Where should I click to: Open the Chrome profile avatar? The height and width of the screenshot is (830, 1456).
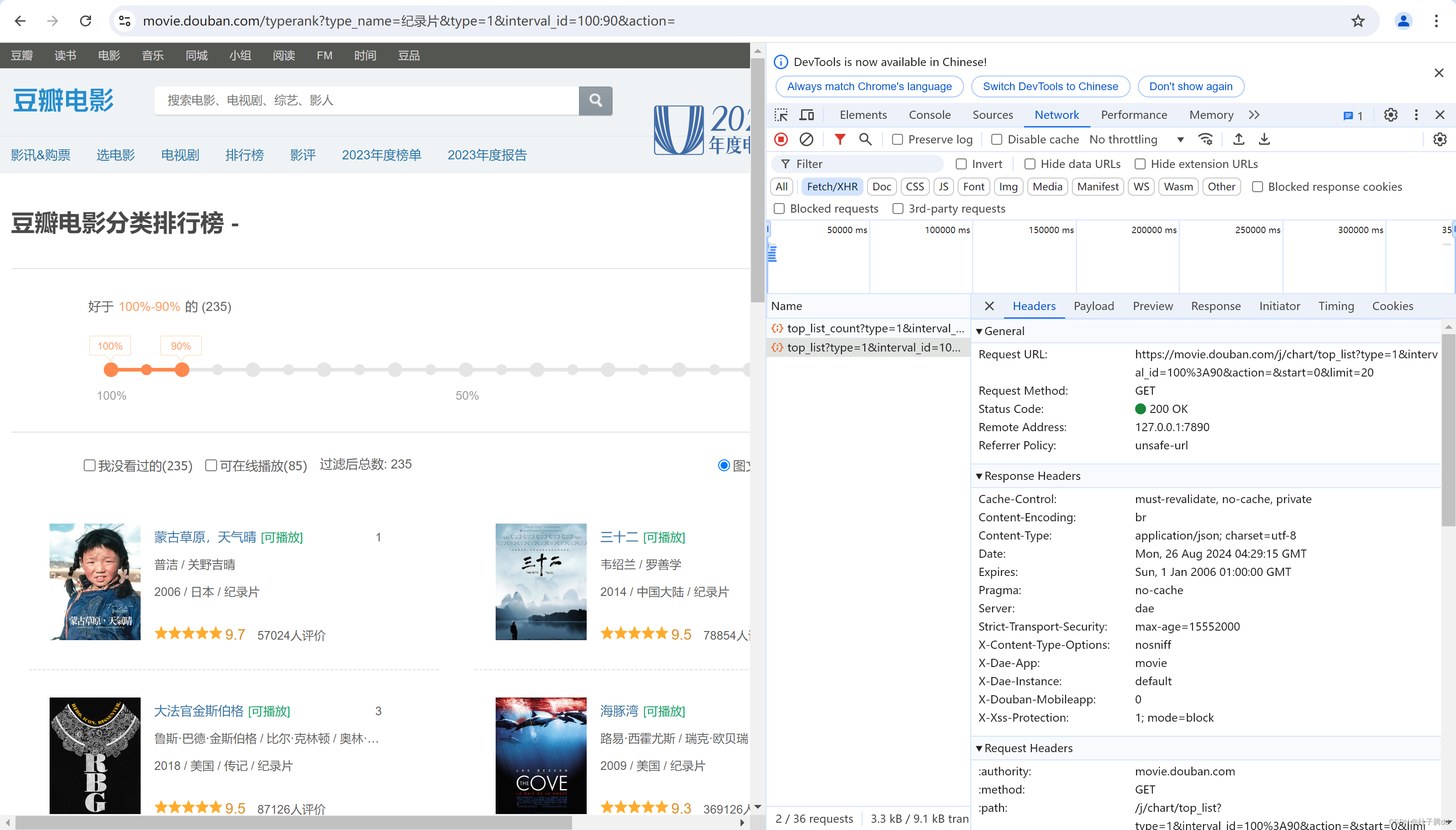(1403, 21)
